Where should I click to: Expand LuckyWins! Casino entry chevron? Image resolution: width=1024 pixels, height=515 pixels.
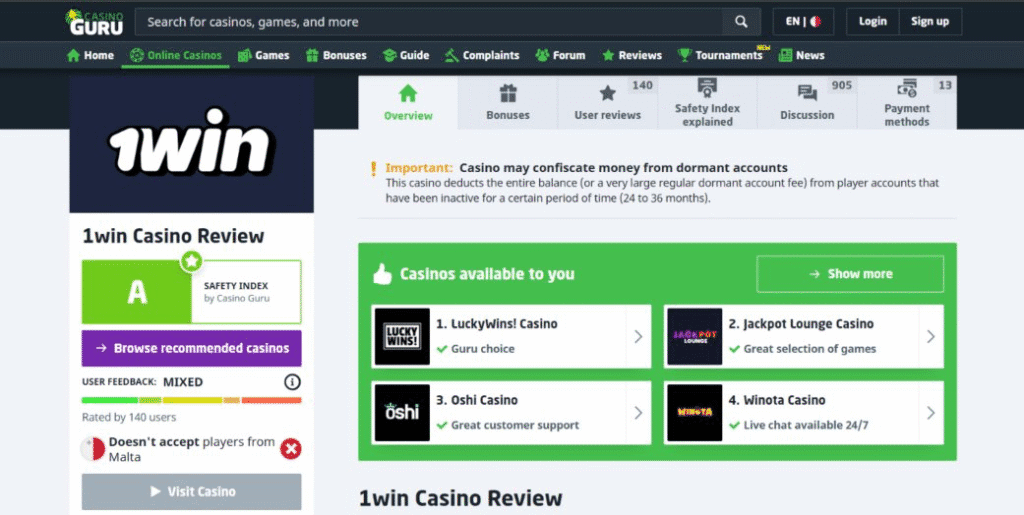point(638,336)
